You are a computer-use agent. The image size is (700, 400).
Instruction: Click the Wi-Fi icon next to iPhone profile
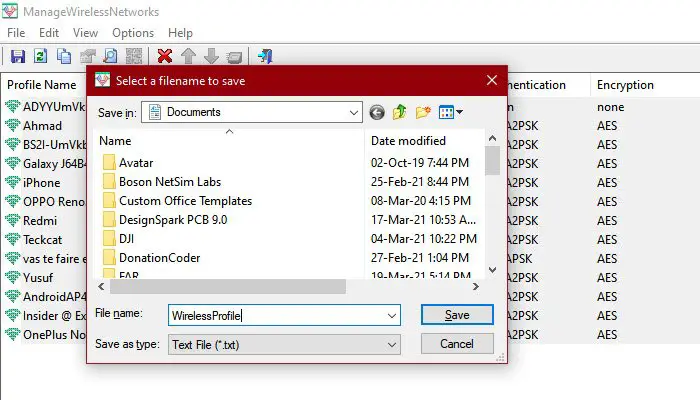12,183
